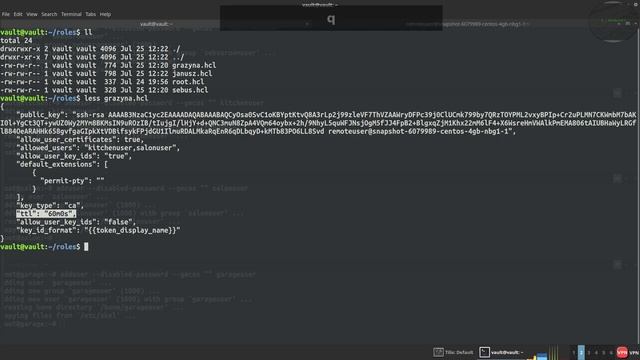Open the File menu
Screen dimensions: 640x360
(x=6, y=14)
